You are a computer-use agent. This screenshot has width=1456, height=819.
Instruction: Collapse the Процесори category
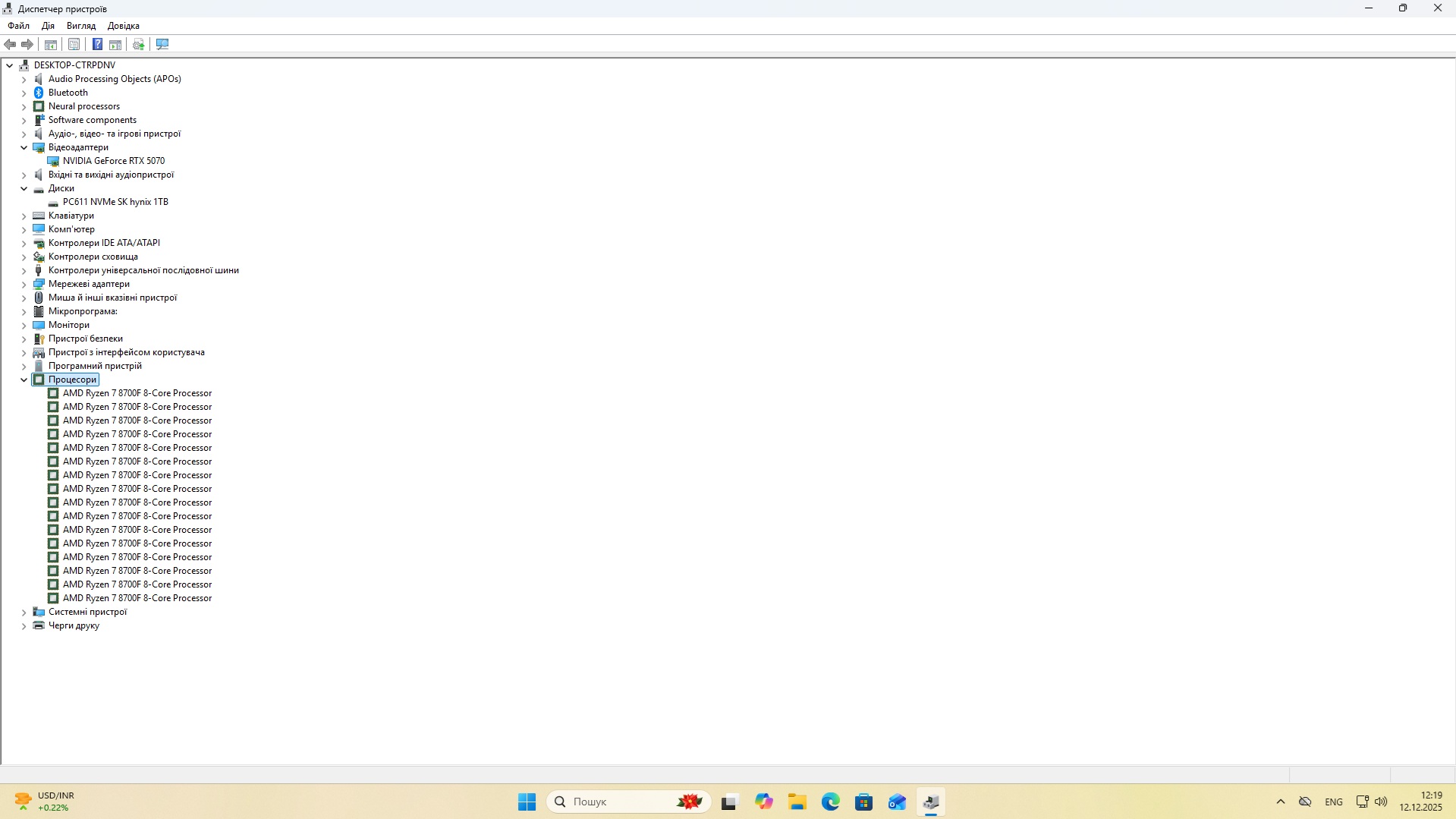pyautogui.click(x=24, y=380)
